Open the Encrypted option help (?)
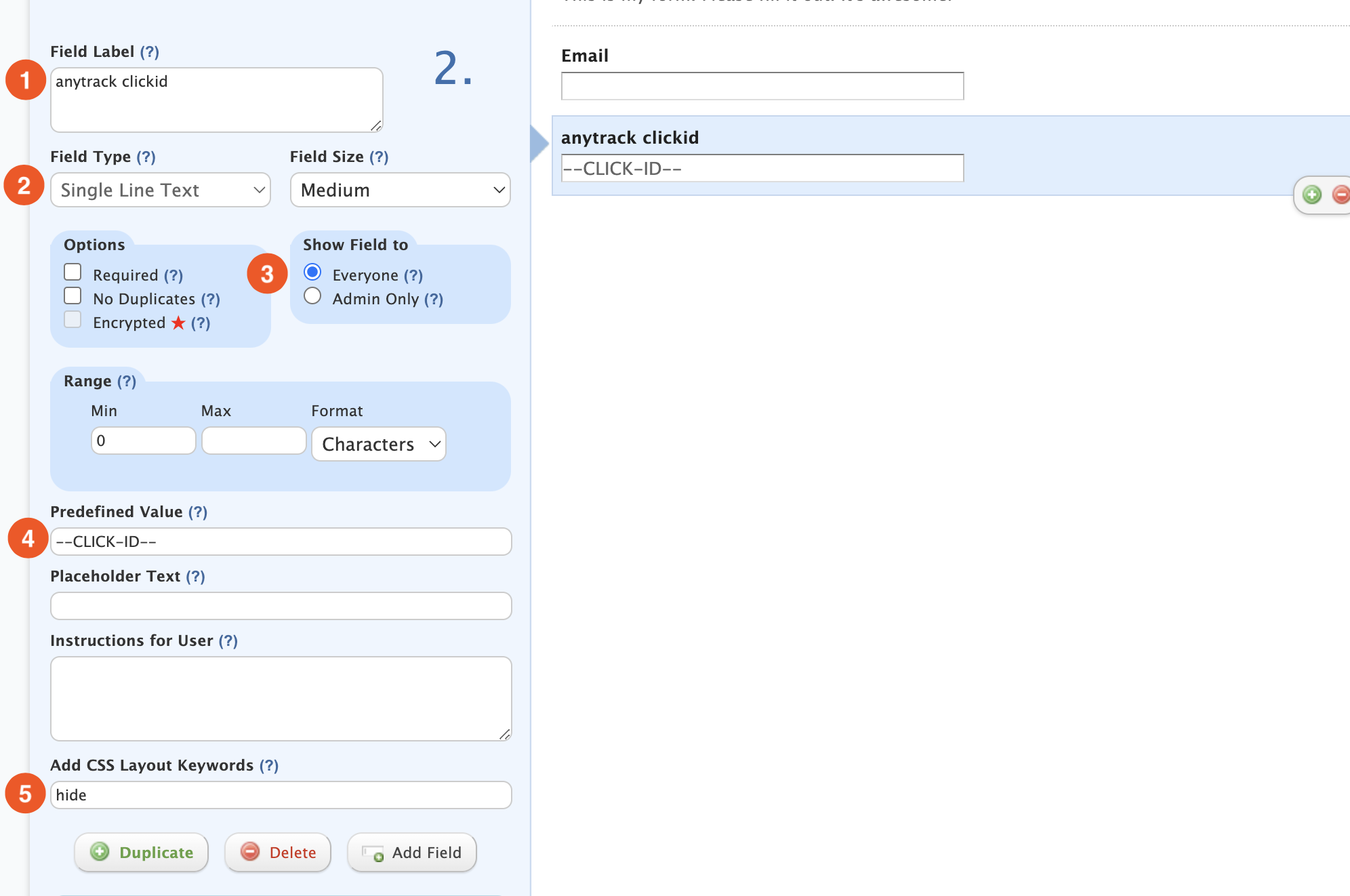Screen dimensions: 1350x896 201,323
